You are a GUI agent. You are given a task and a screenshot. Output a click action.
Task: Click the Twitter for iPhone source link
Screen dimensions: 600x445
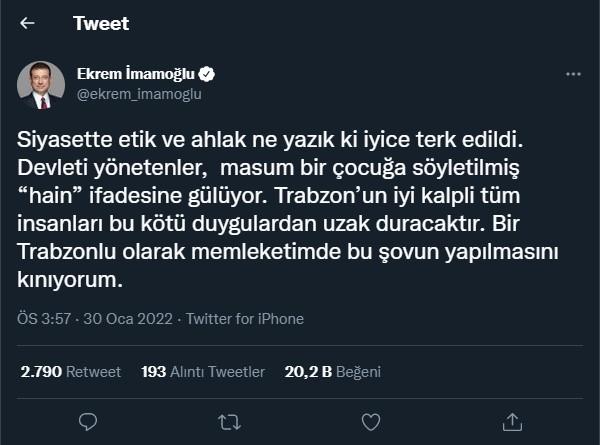pyautogui.click(x=248, y=319)
